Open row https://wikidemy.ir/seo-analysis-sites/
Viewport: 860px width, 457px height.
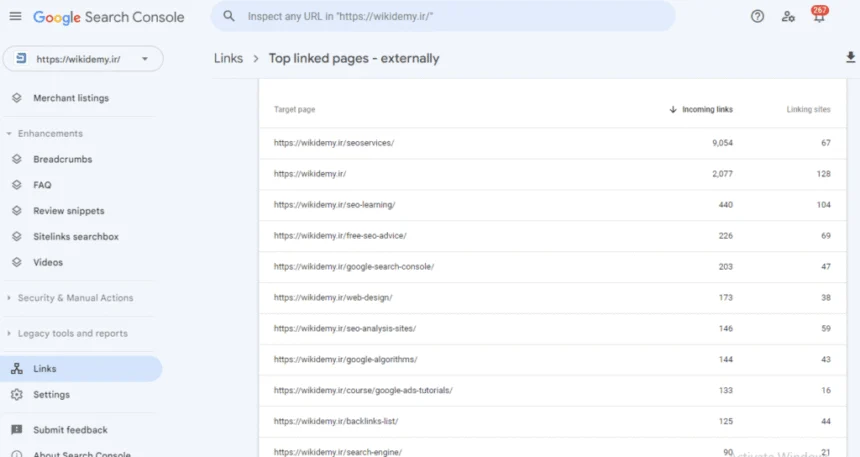[x=552, y=329]
